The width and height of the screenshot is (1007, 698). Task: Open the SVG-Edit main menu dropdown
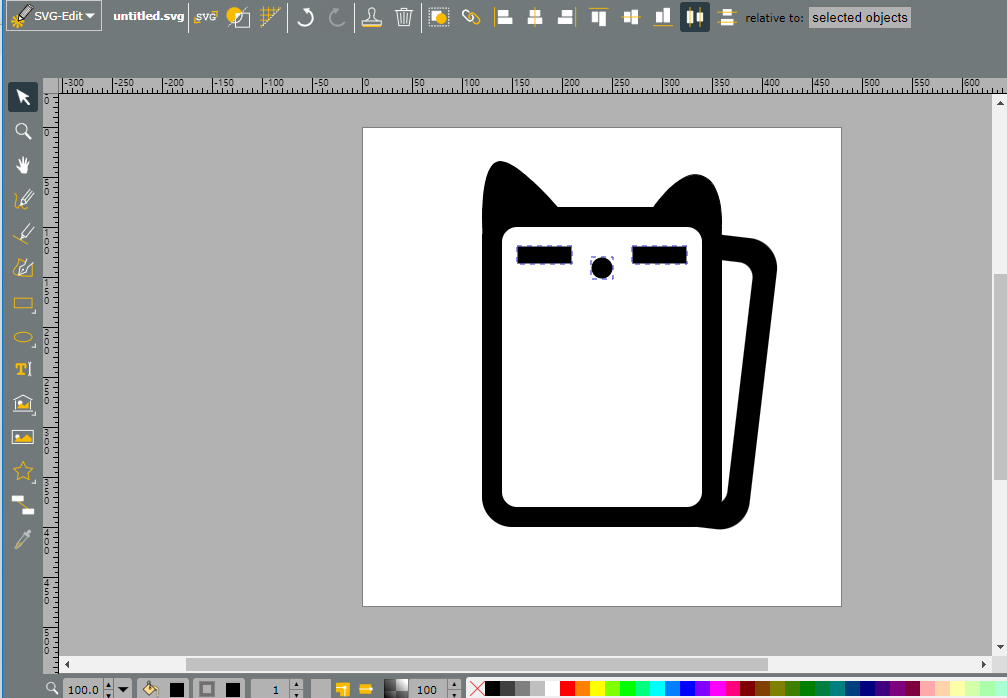54,16
